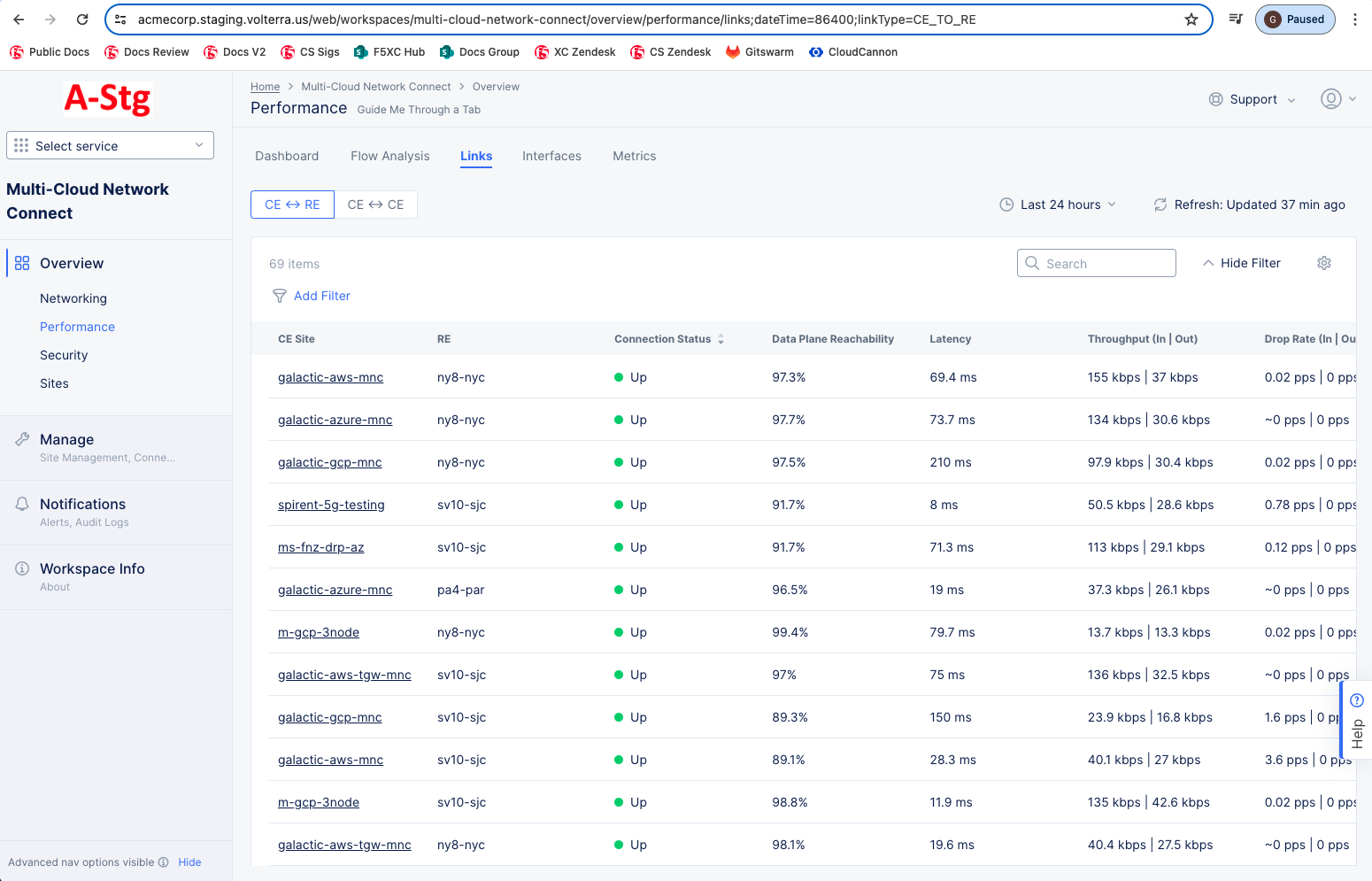The image size is (1372, 881).
Task: Click Add Filter to create a filter
Action: tap(321, 295)
